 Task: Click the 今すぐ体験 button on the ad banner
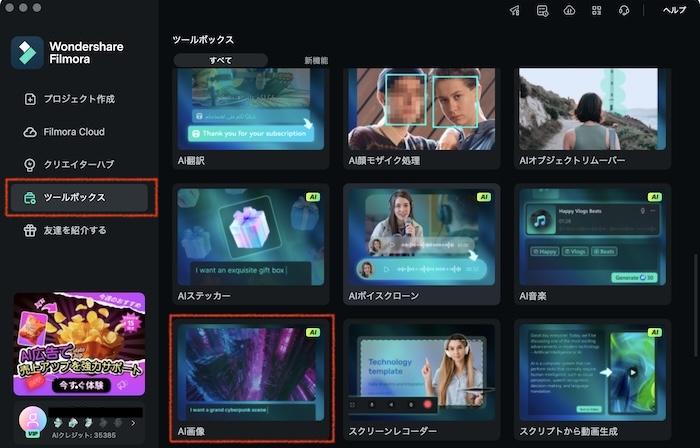tap(81, 385)
